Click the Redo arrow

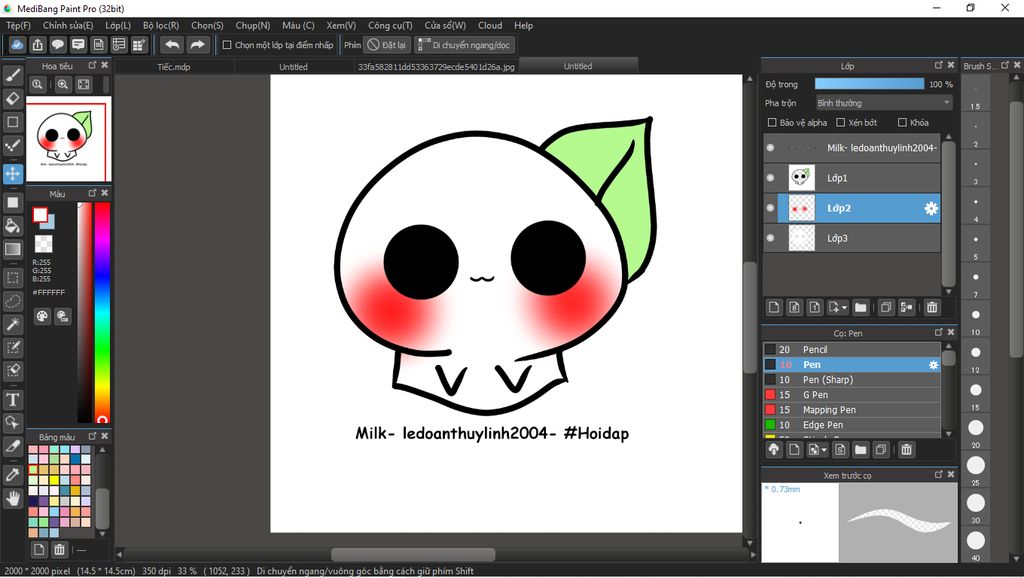click(197, 44)
